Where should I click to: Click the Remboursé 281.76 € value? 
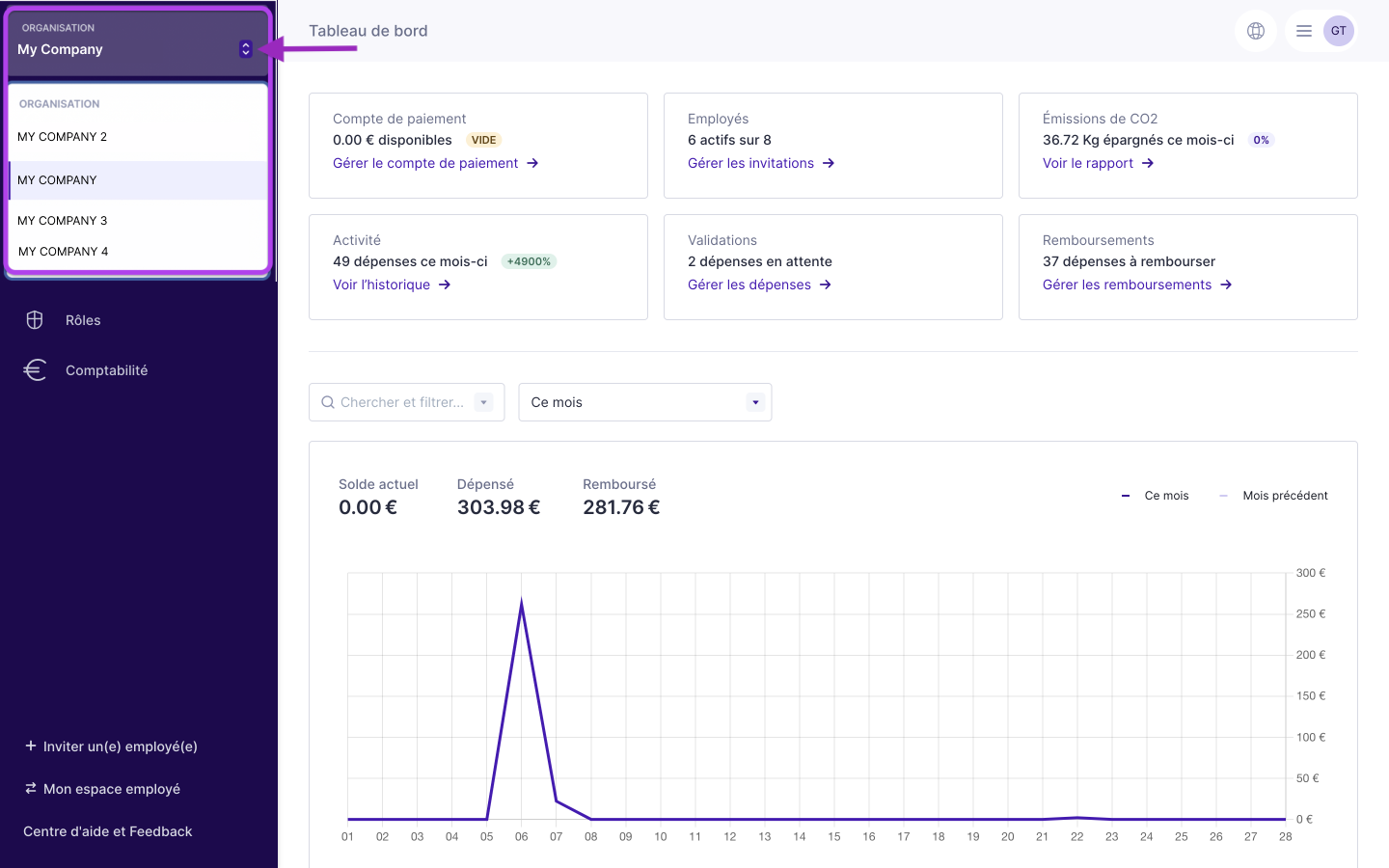coord(621,507)
